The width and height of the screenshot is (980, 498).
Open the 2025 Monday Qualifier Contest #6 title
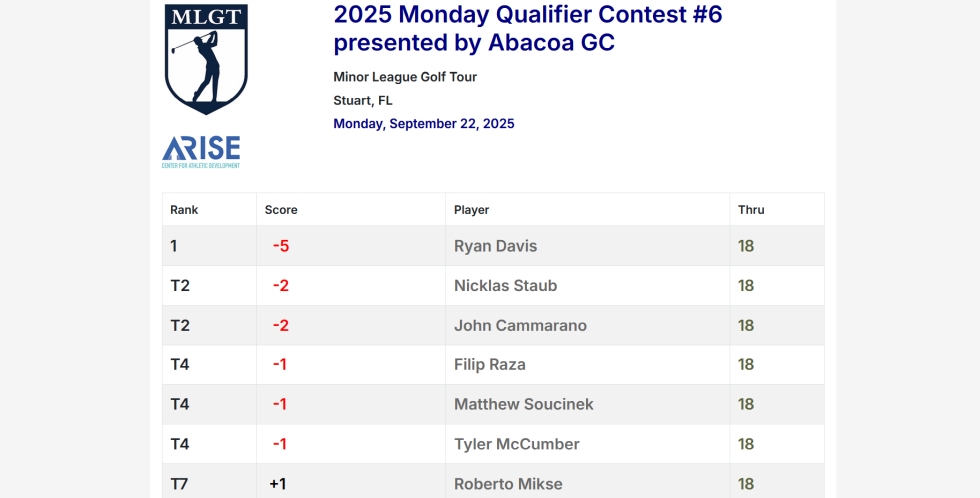coord(527,28)
